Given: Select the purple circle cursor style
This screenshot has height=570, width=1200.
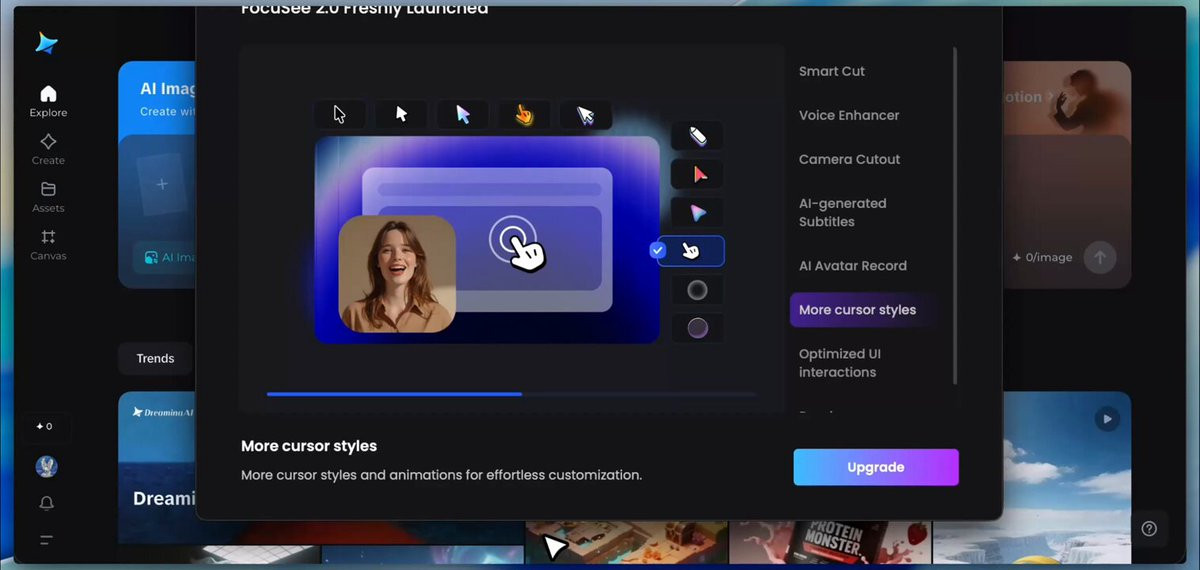Looking at the screenshot, I should [697, 328].
